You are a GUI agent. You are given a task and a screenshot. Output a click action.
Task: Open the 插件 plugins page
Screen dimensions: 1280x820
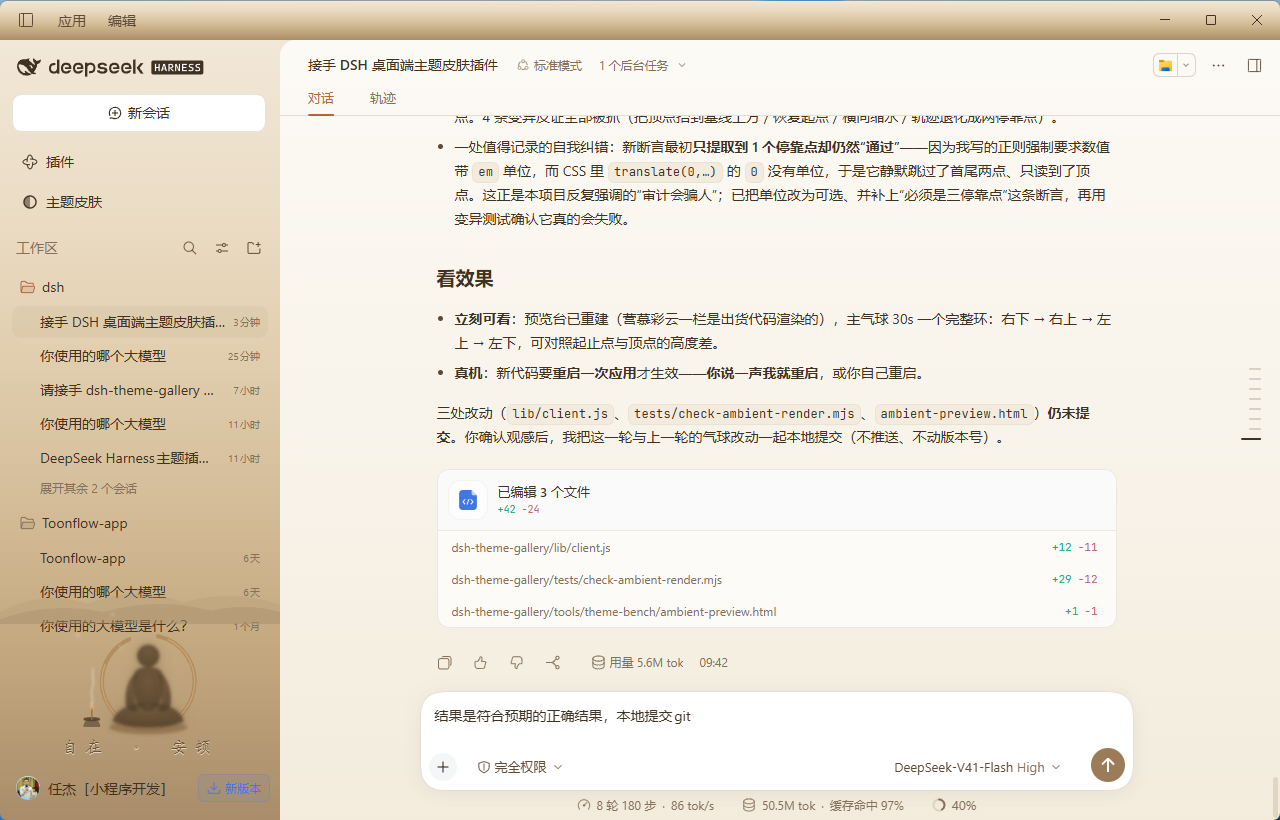coord(139,162)
